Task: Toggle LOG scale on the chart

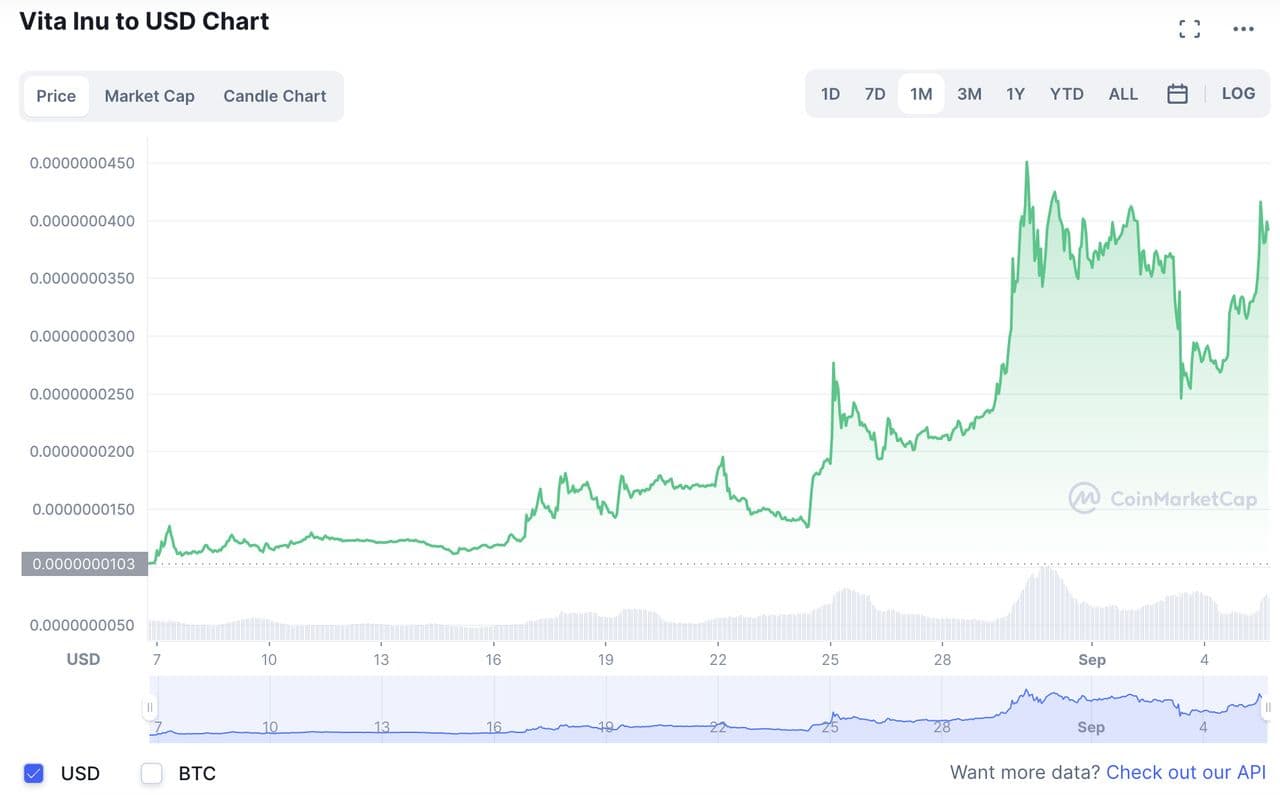Action: (x=1238, y=93)
